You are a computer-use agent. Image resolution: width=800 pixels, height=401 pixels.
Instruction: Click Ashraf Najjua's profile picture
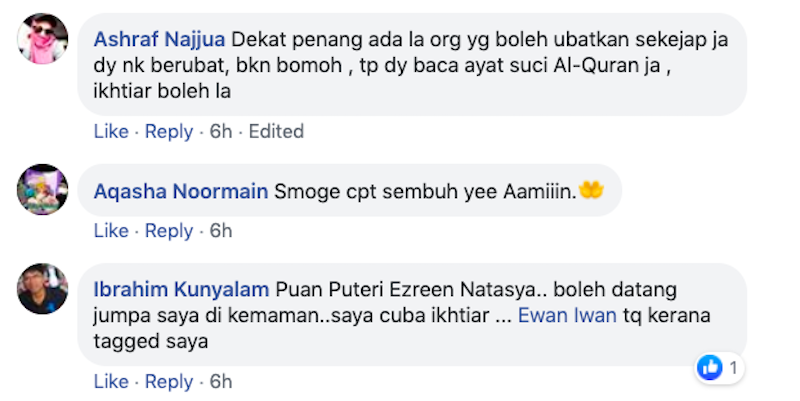point(42,41)
